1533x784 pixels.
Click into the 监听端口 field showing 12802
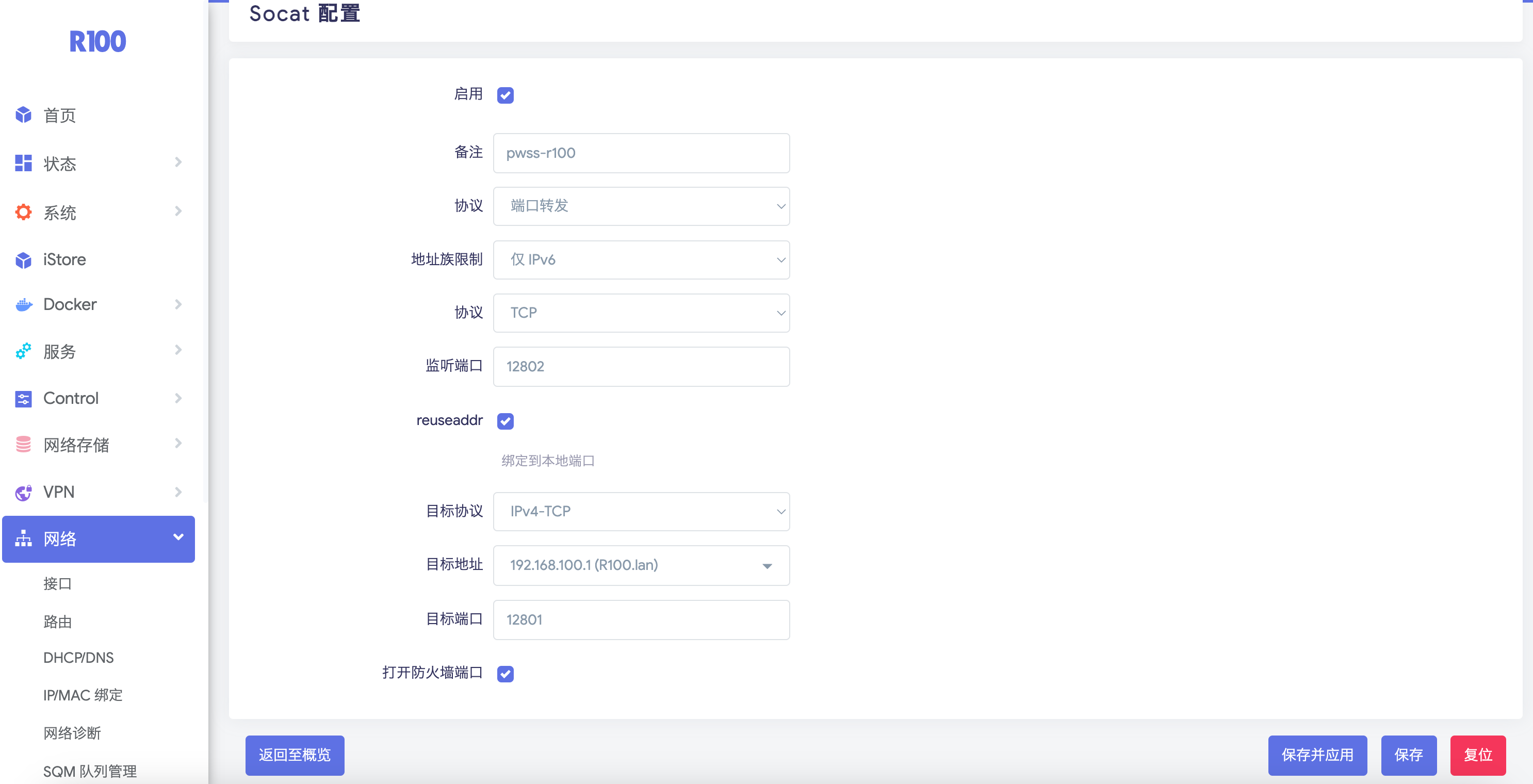(x=641, y=367)
